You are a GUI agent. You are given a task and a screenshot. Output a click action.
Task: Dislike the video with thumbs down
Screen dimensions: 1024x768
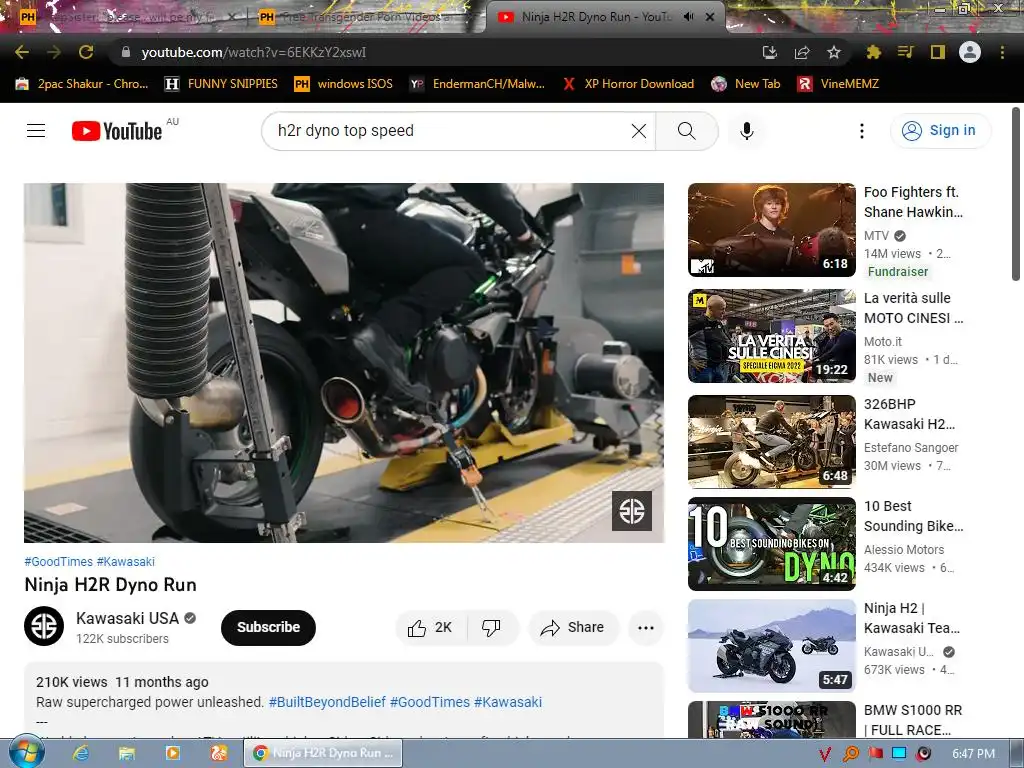tap(491, 628)
